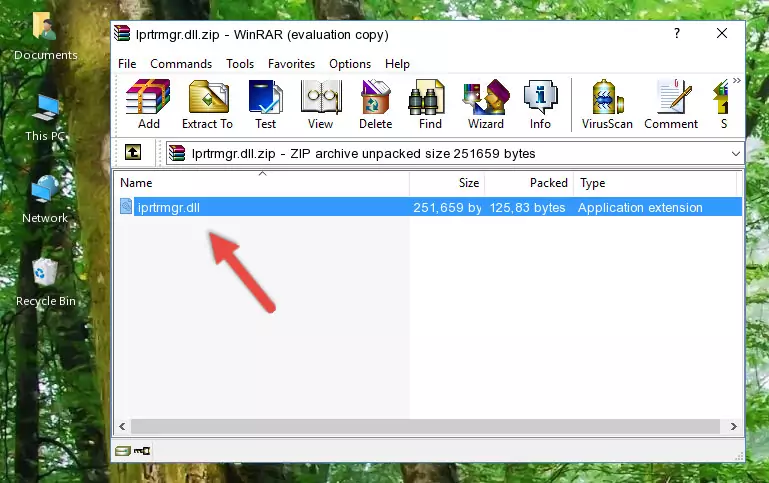Click the archive icon in the address bar
769x483 pixels.
[x=177, y=153]
